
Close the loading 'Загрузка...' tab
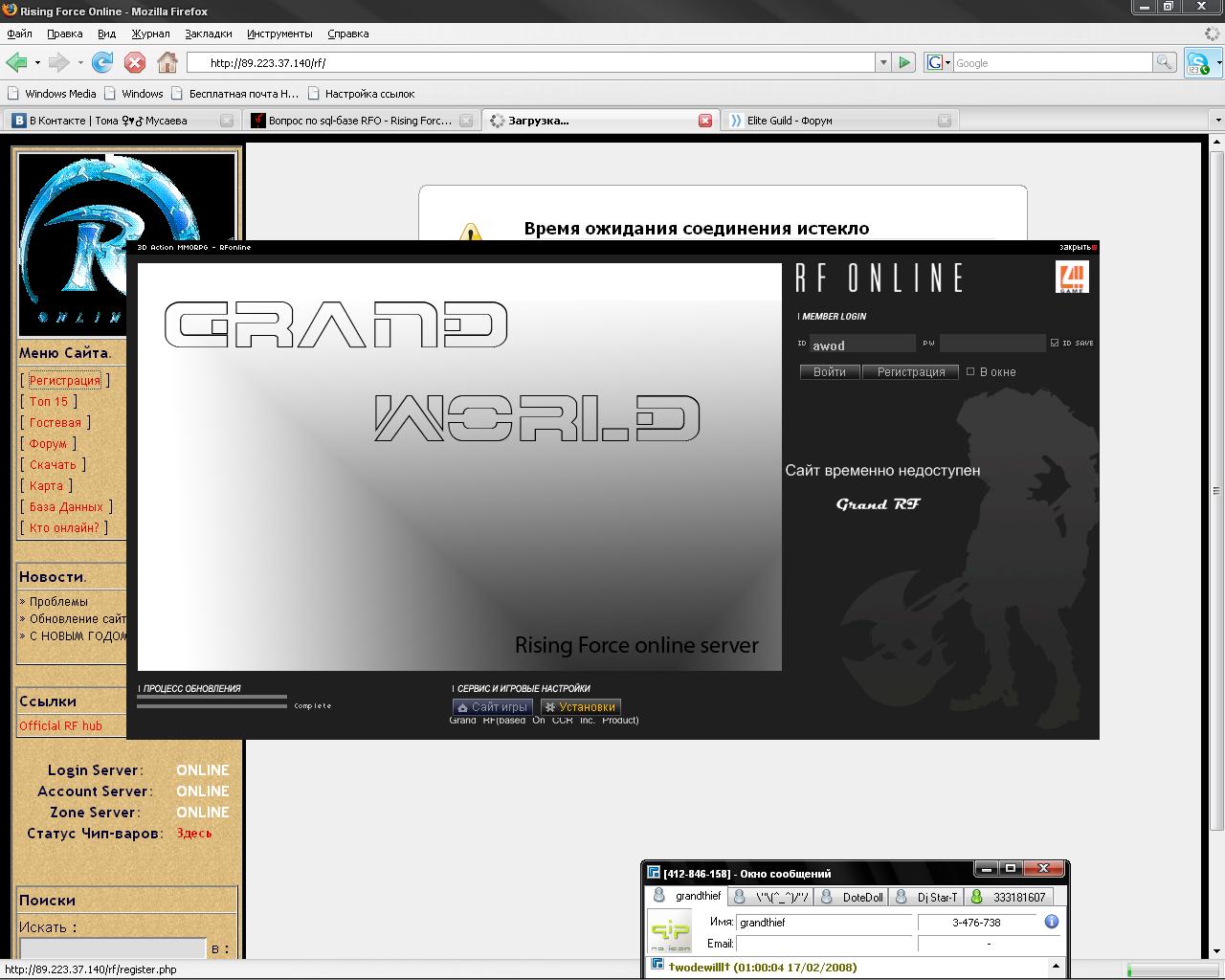[x=705, y=121]
